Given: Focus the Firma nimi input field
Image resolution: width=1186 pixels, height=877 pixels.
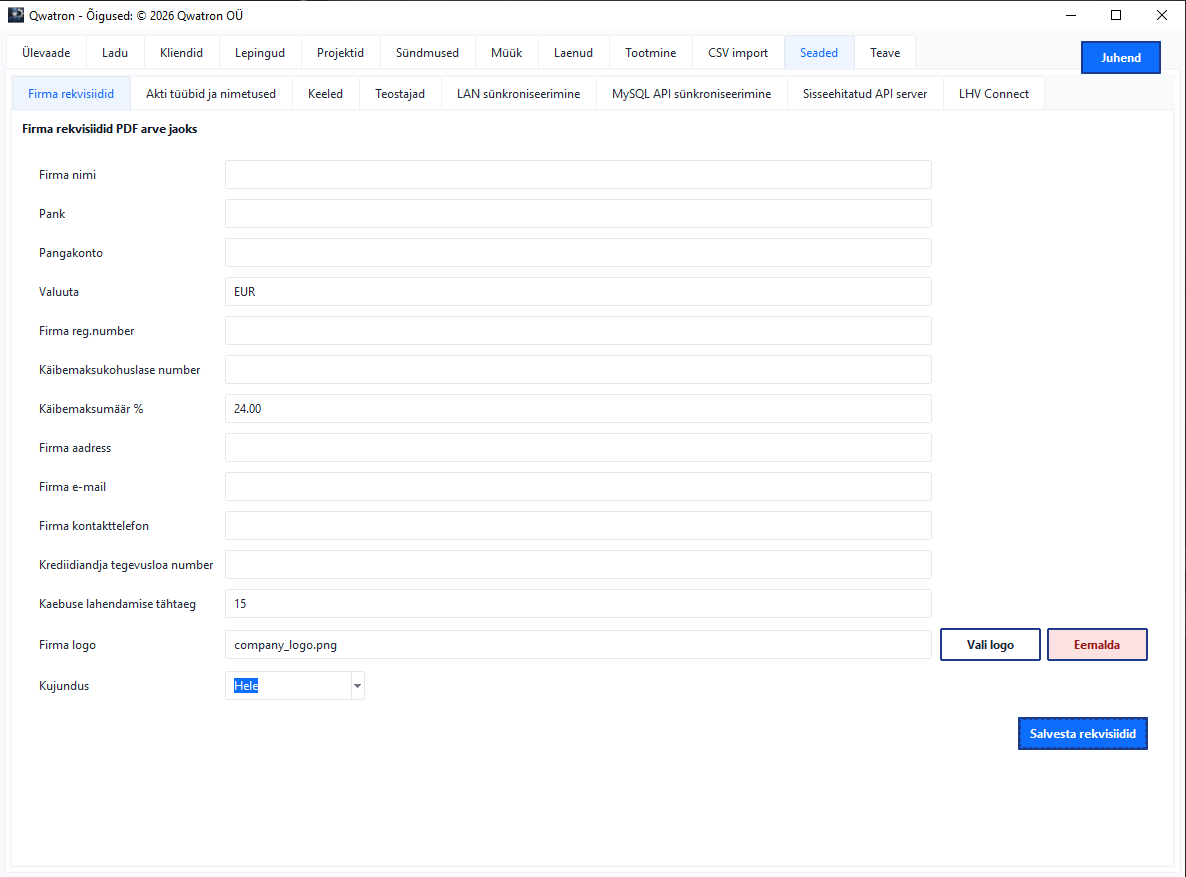Looking at the screenshot, I should coord(579,175).
